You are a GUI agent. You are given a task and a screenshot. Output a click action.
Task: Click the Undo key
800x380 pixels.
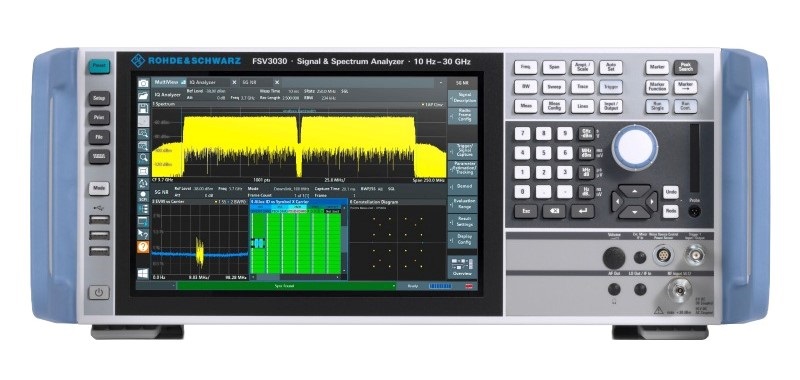tap(670, 192)
